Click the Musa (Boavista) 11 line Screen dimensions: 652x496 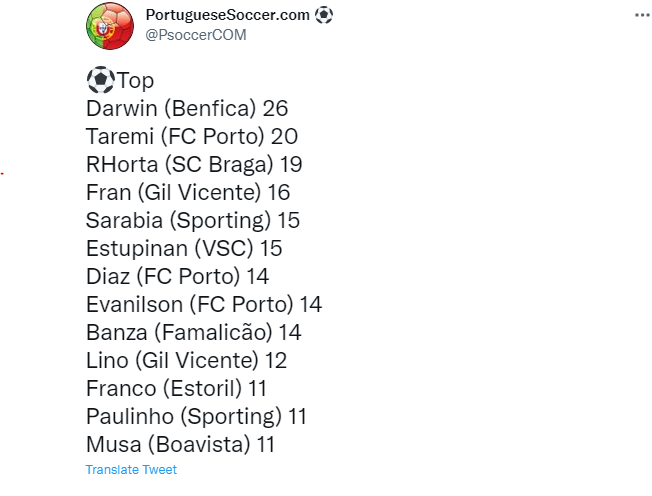[x=180, y=444]
